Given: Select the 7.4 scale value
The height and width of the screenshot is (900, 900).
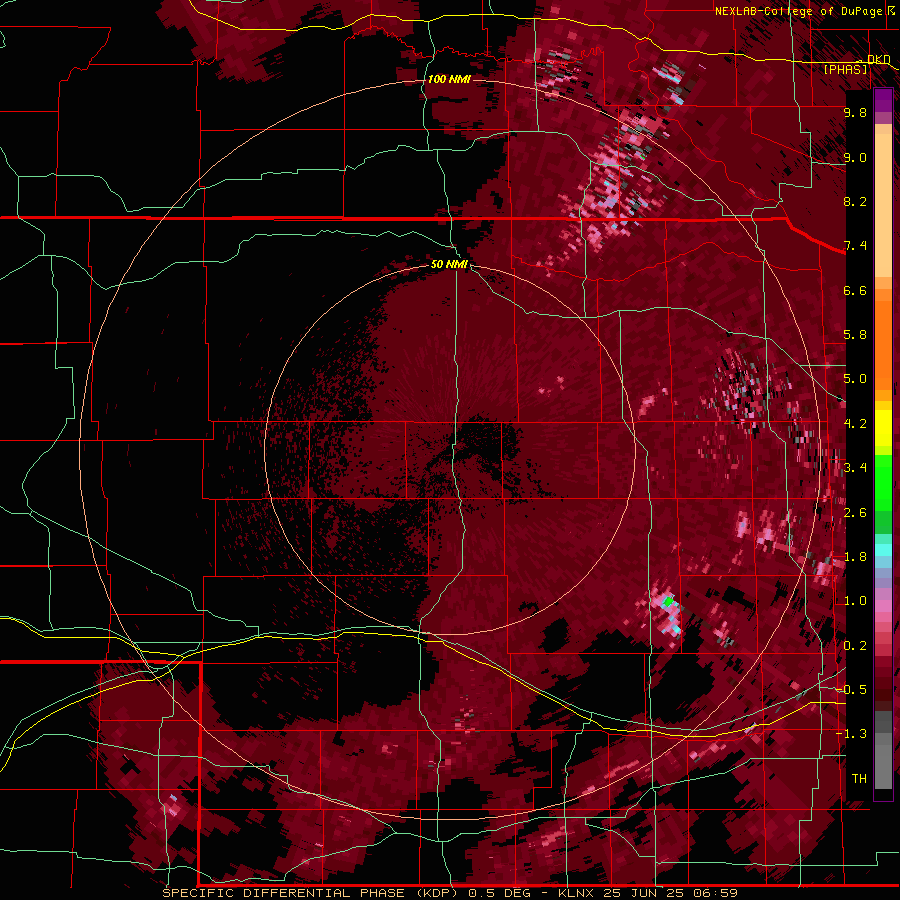Looking at the screenshot, I should [855, 246].
